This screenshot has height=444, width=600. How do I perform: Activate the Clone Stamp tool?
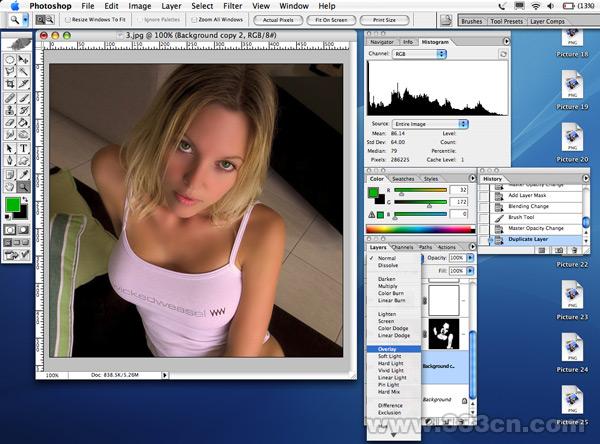click(x=10, y=111)
